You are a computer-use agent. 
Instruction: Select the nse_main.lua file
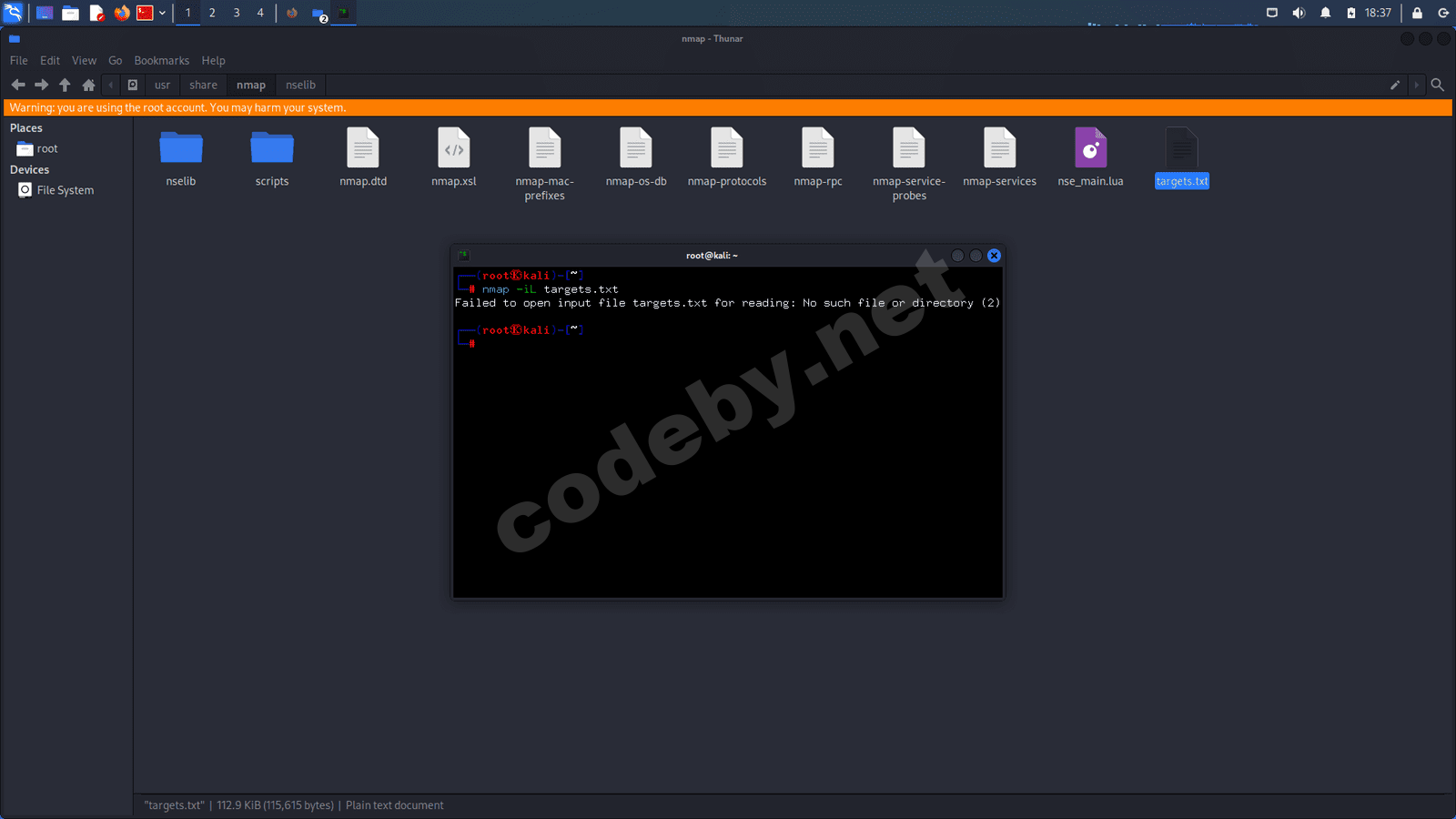pos(1090,158)
